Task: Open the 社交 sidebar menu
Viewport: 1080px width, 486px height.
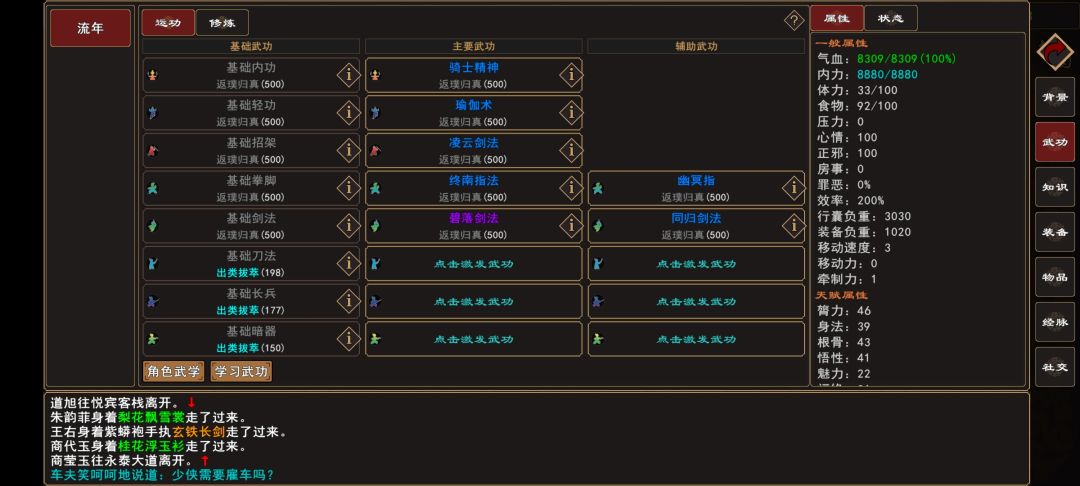Action: [x=1055, y=367]
